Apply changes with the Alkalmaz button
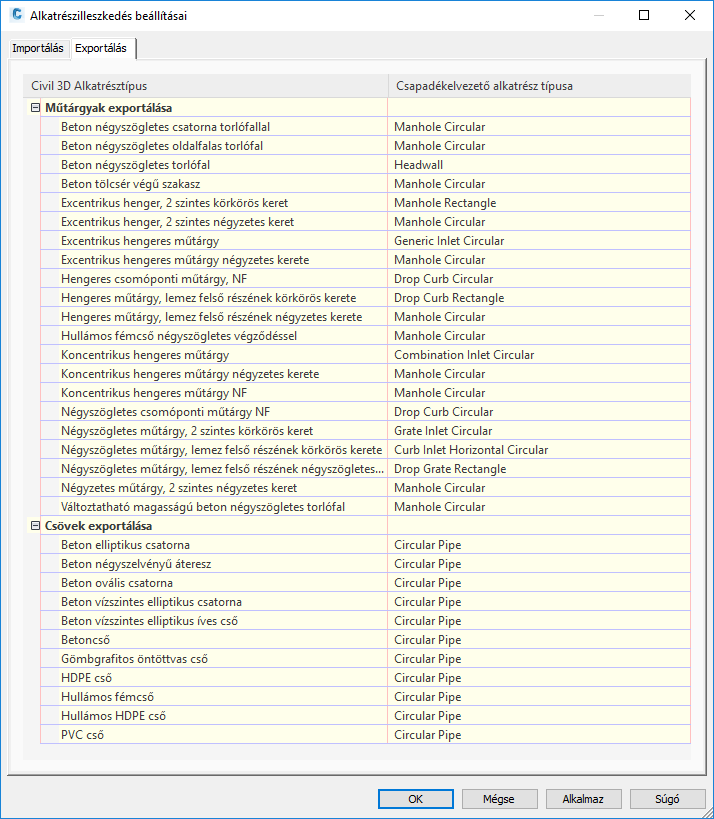714x819 pixels. [x=583, y=799]
